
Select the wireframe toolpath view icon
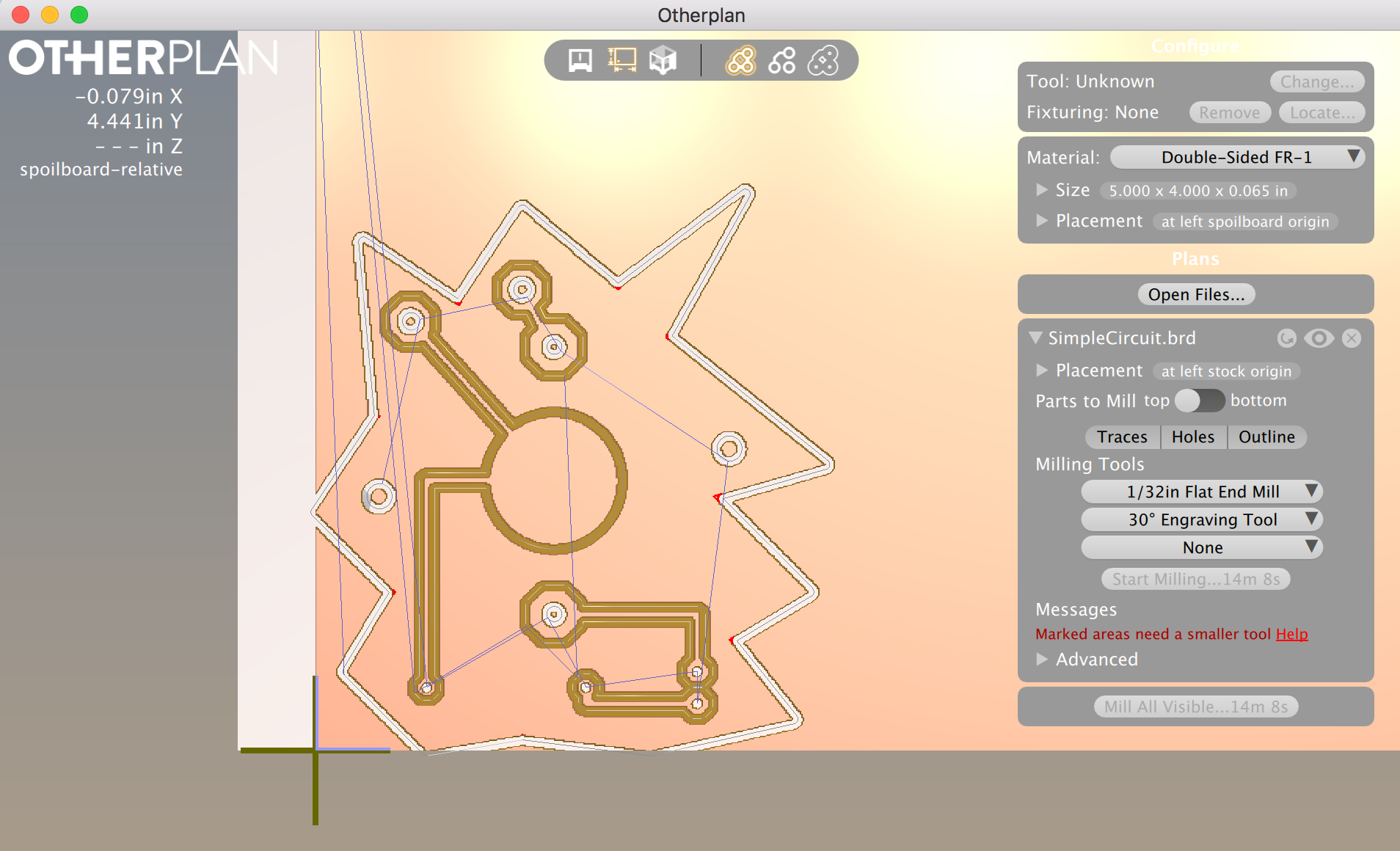pos(781,60)
